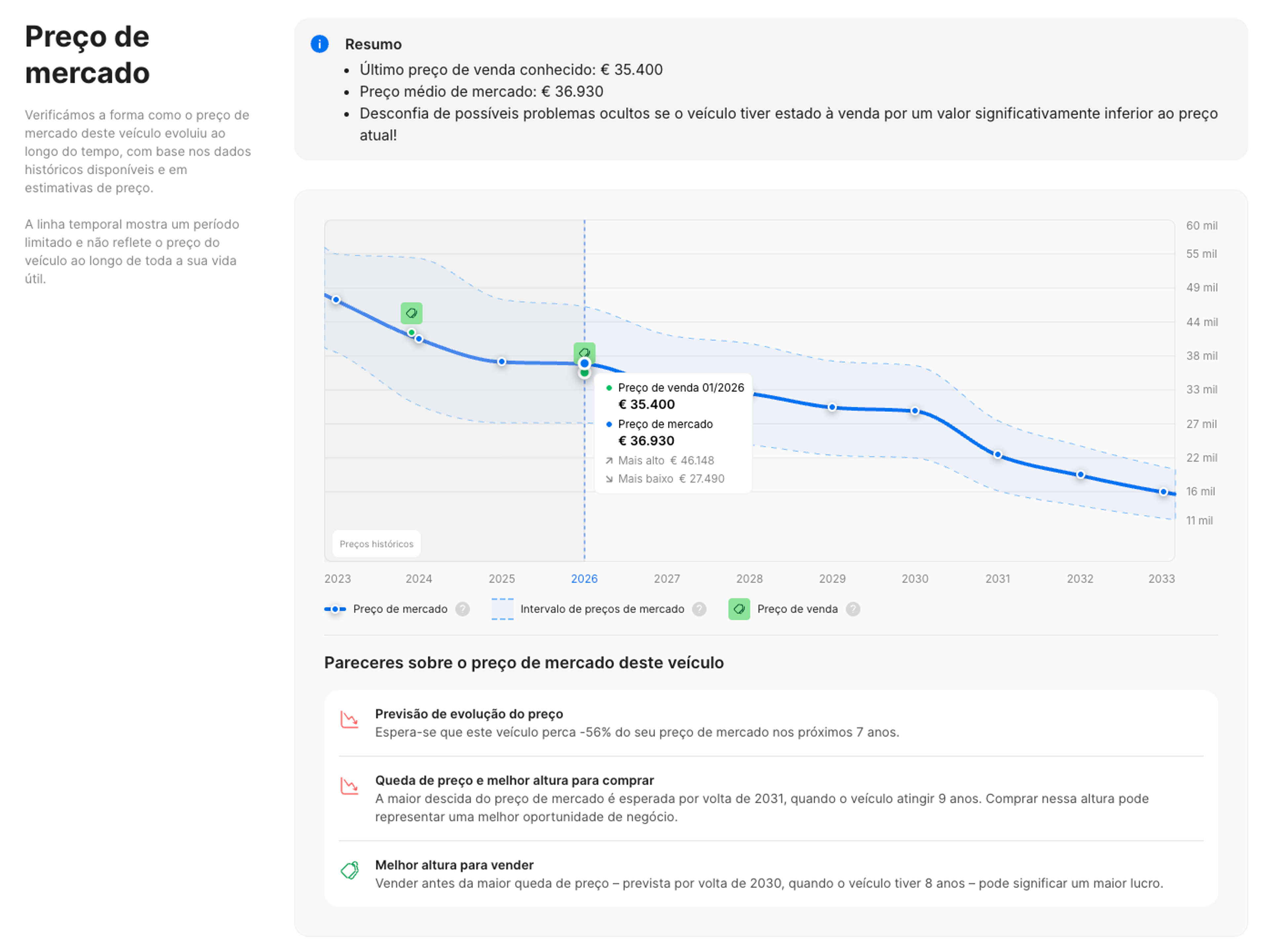Select the 2030 year label on axis
Viewport: 1269px width, 952px height.
coord(914,579)
